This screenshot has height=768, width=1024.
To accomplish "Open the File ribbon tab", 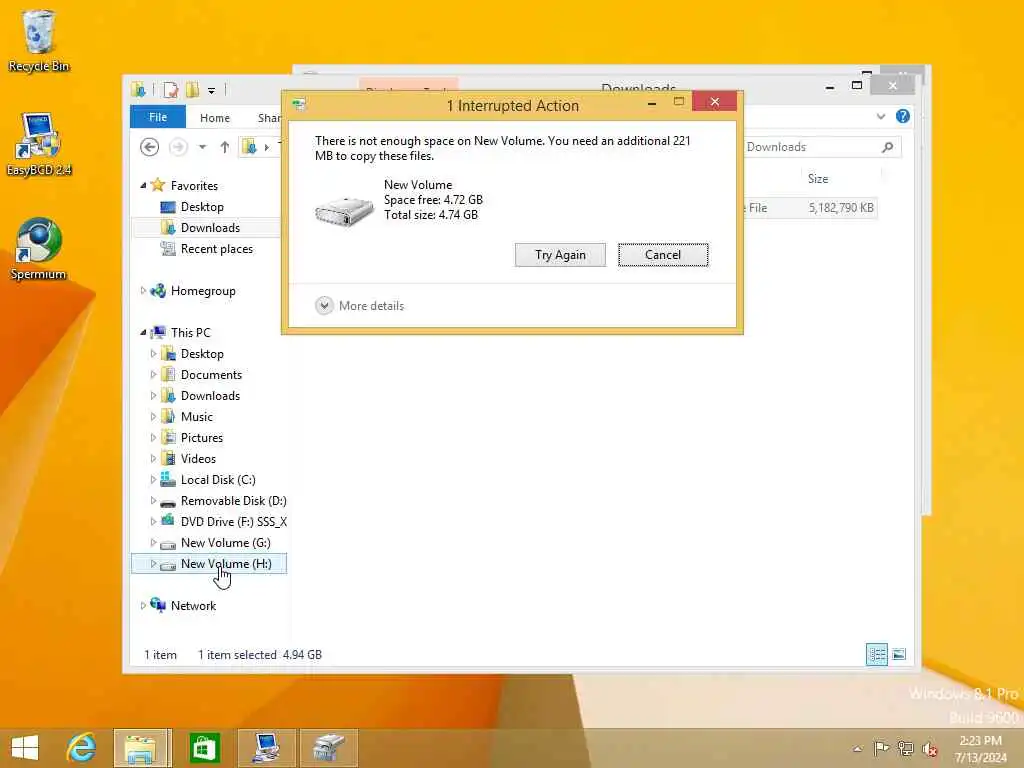I will point(158,117).
